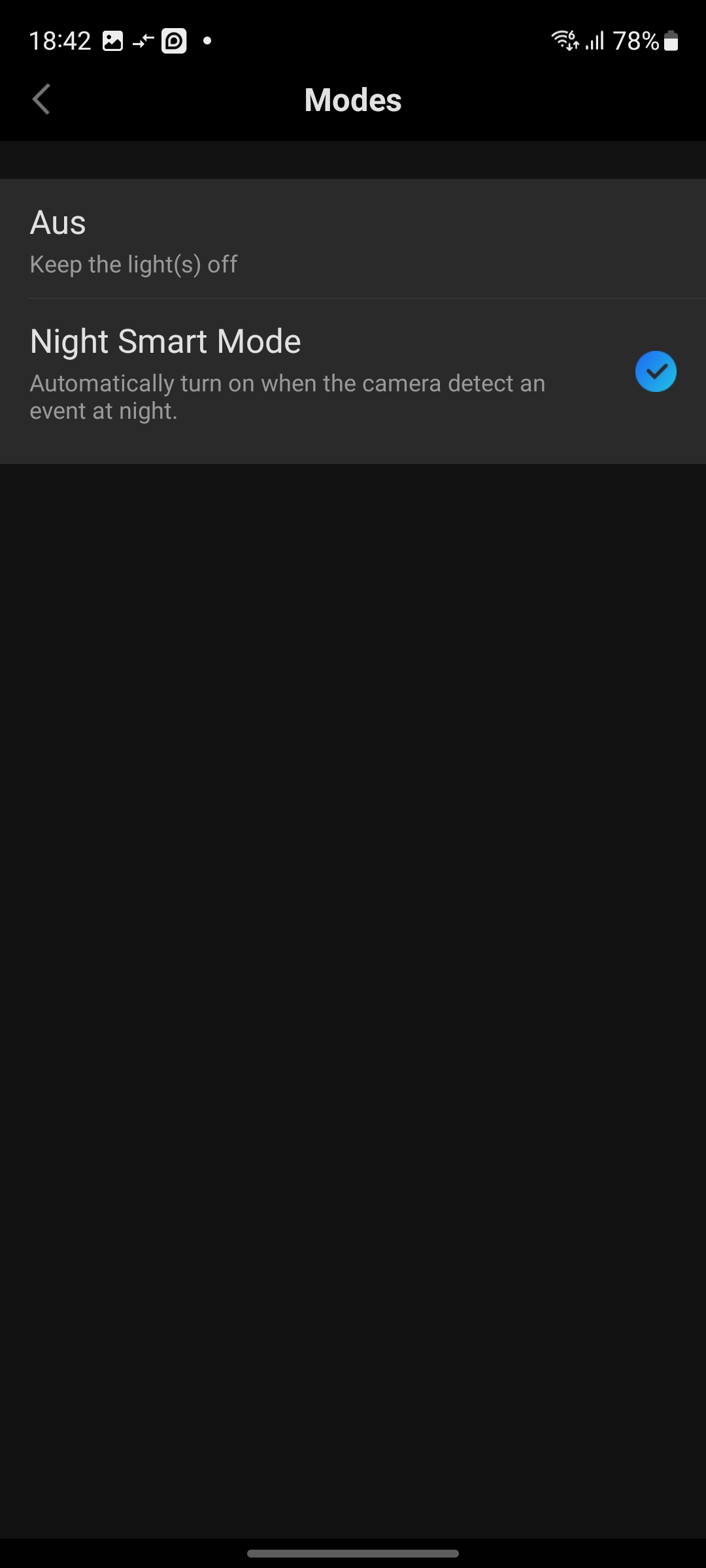Viewport: 706px width, 1568px height.
Task: Tap the cellular signal bars icon
Action: click(595, 41)
